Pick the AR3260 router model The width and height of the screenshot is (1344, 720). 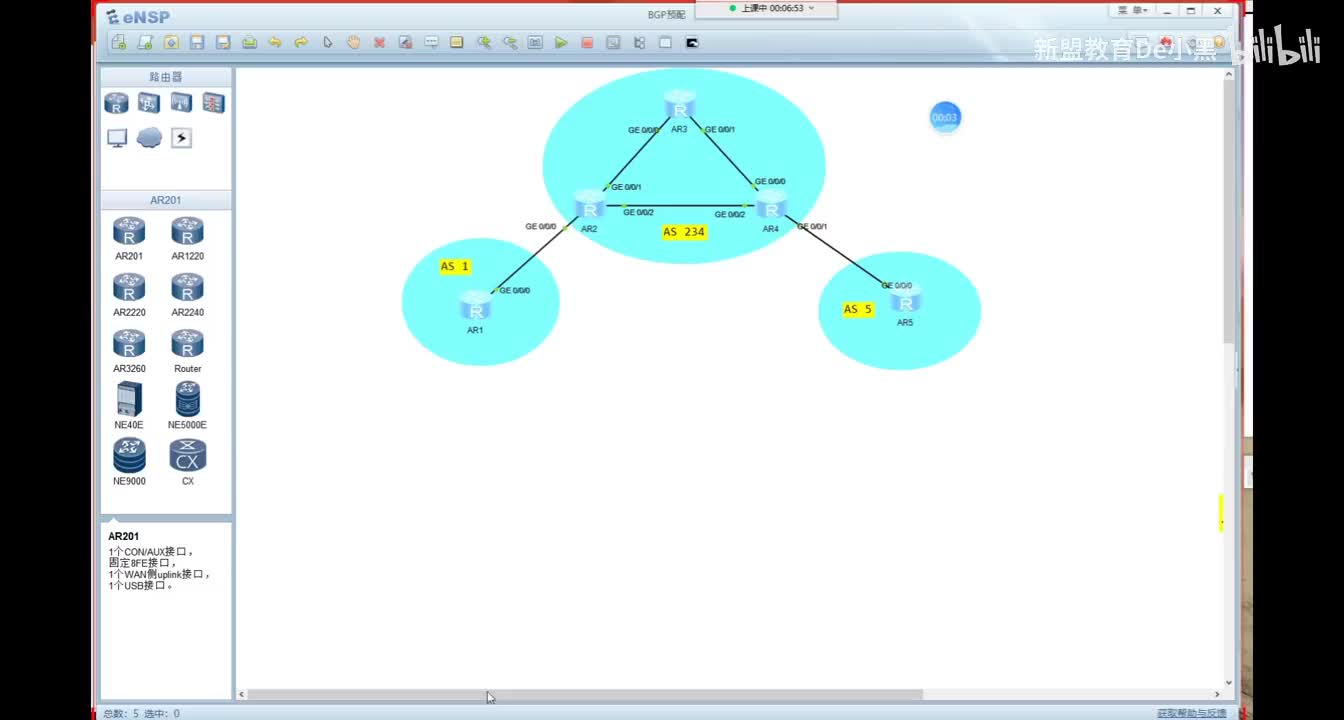129,344
